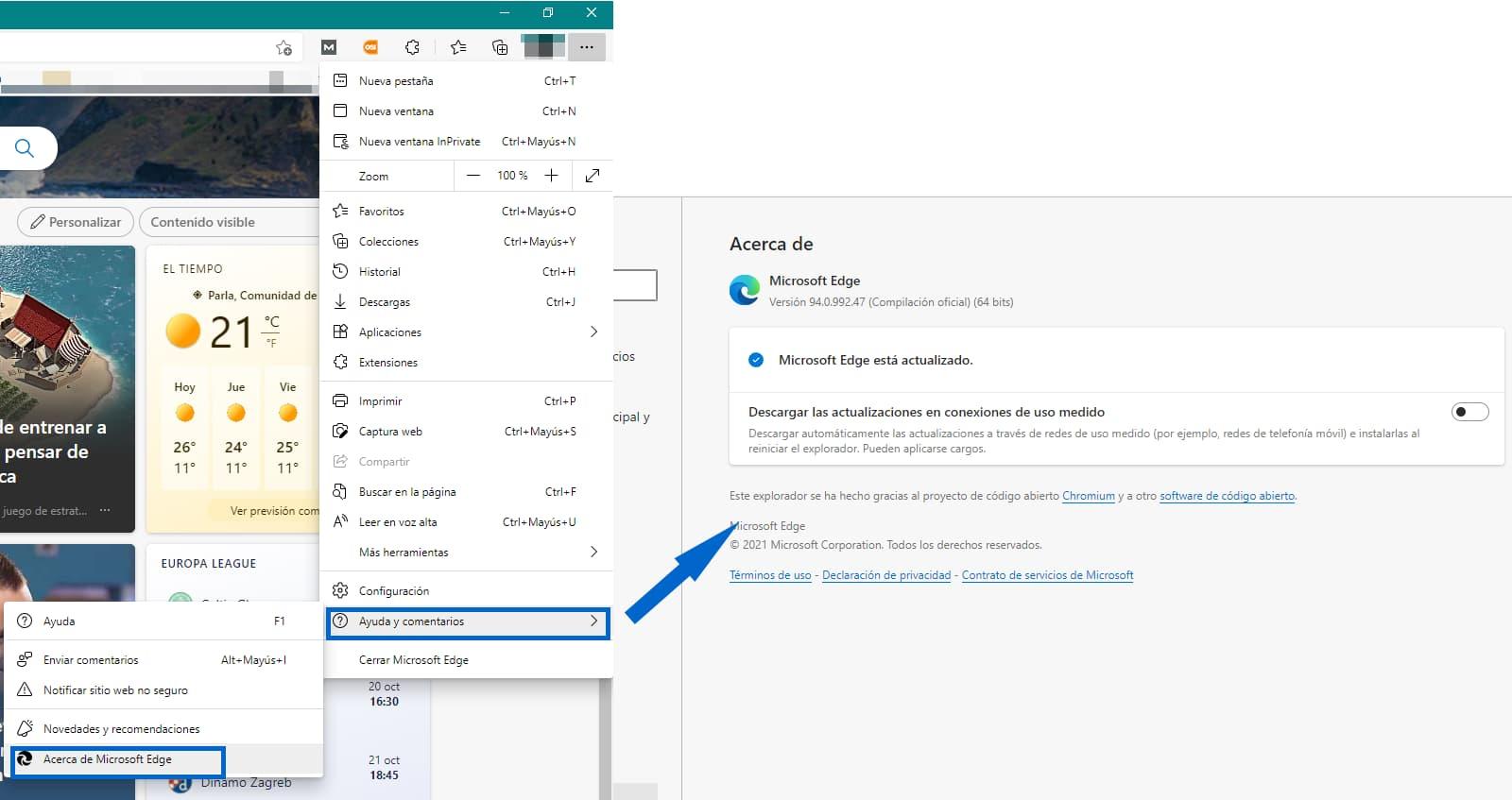
Task: Choose Captura web in the menu
Action: click(x=467, y=432)
